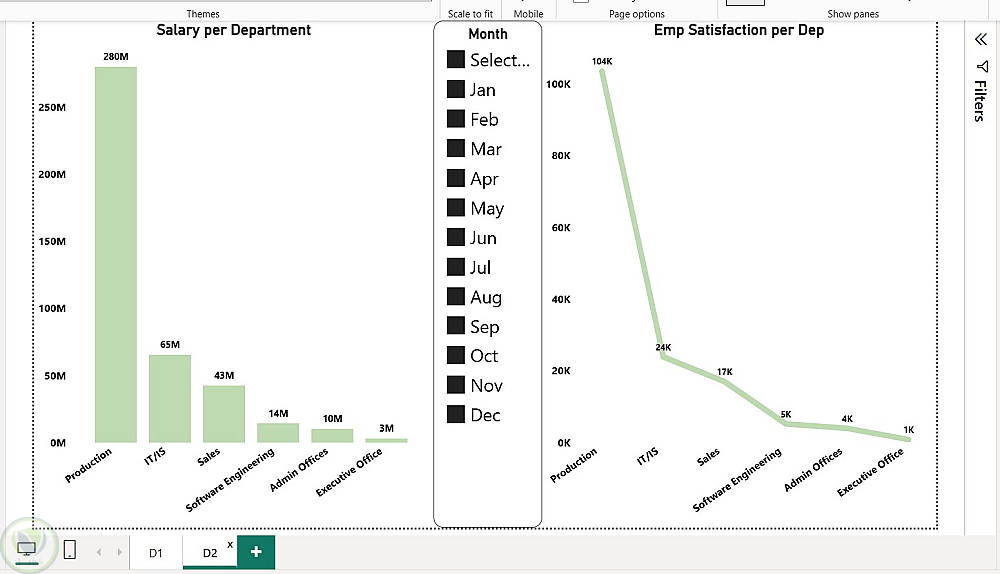This screenshot has width=1000, height=574.
Task: Close the D2 page tab
Action: pos(230,544)
